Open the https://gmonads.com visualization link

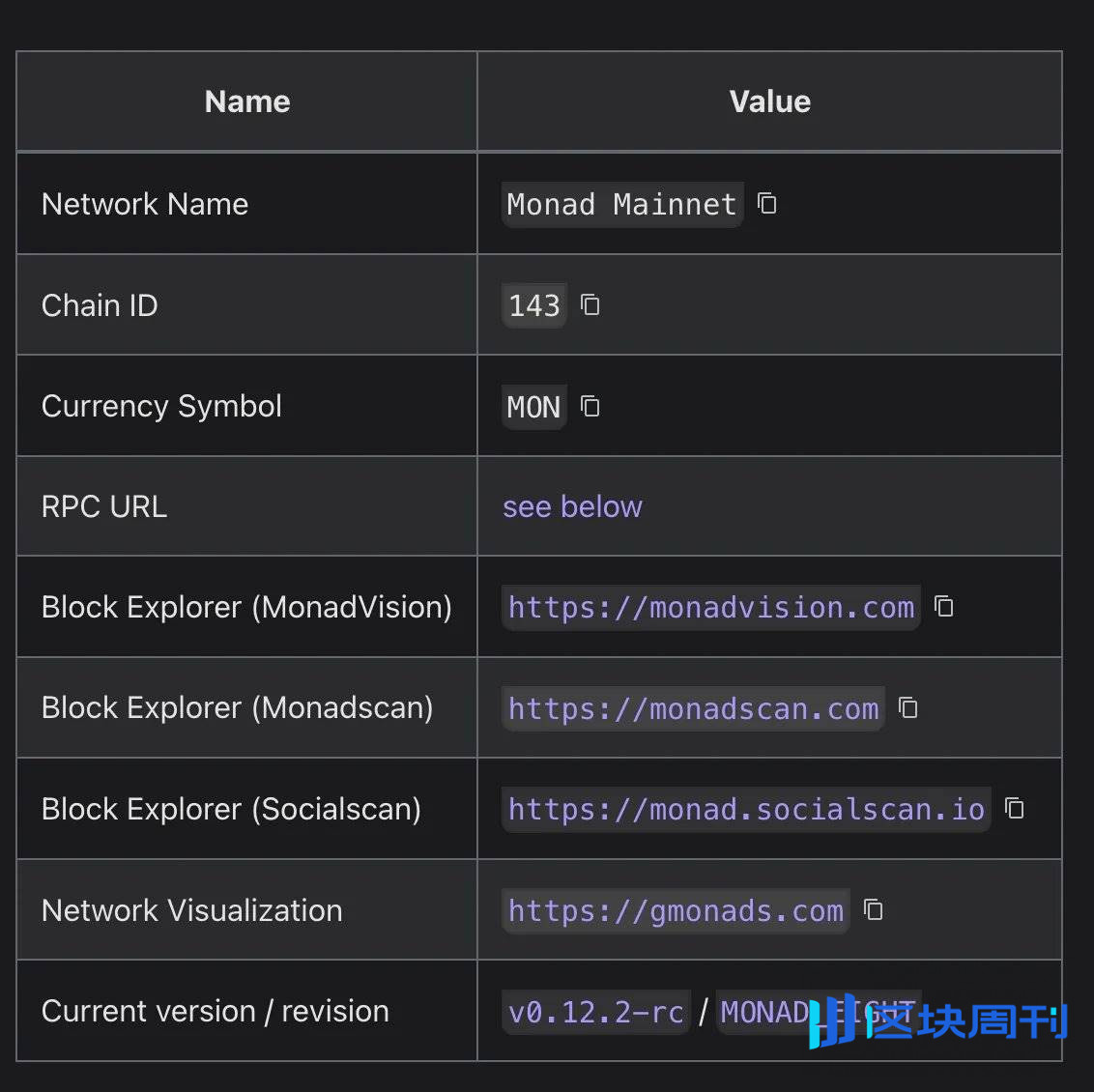tap(676, 911)
